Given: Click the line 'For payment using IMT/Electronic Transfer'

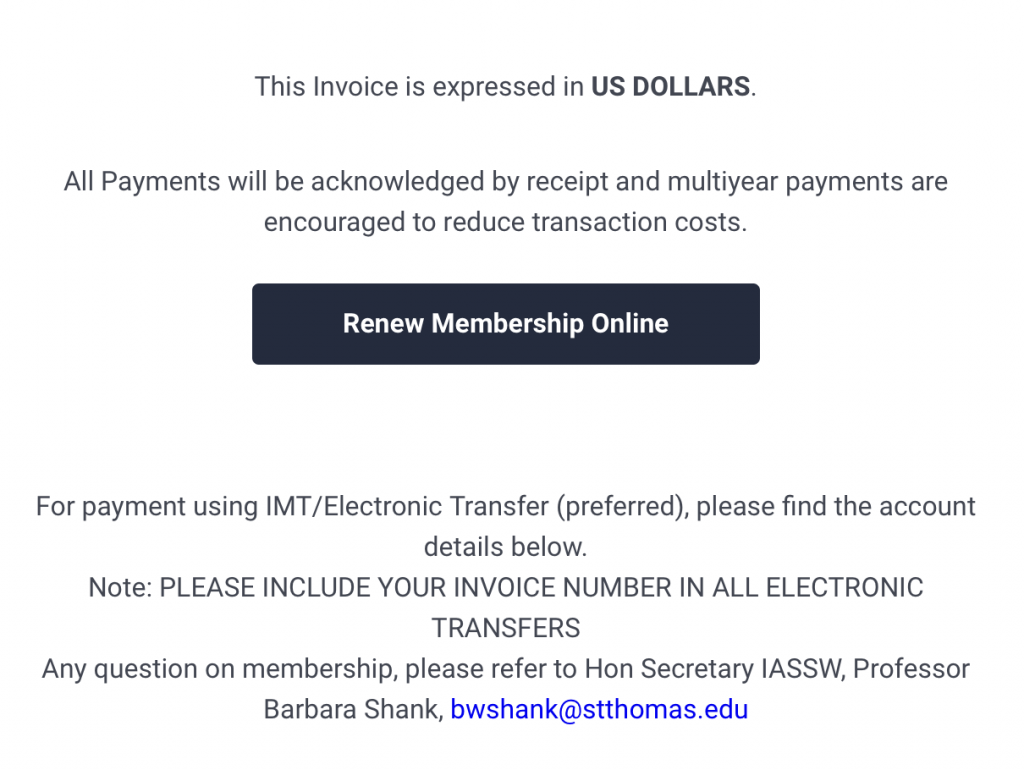Looking at the screenshot, I should pyautogui.click(x=505, y=507).
